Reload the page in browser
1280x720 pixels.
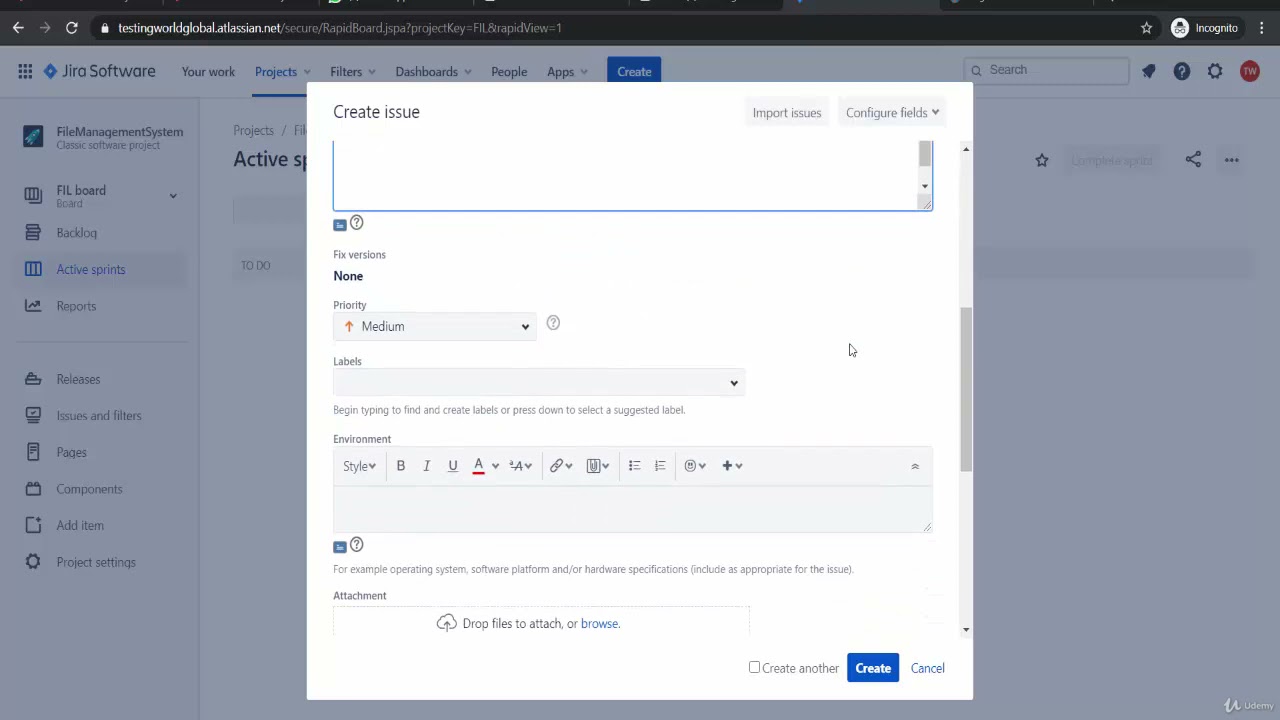[72, 28]
